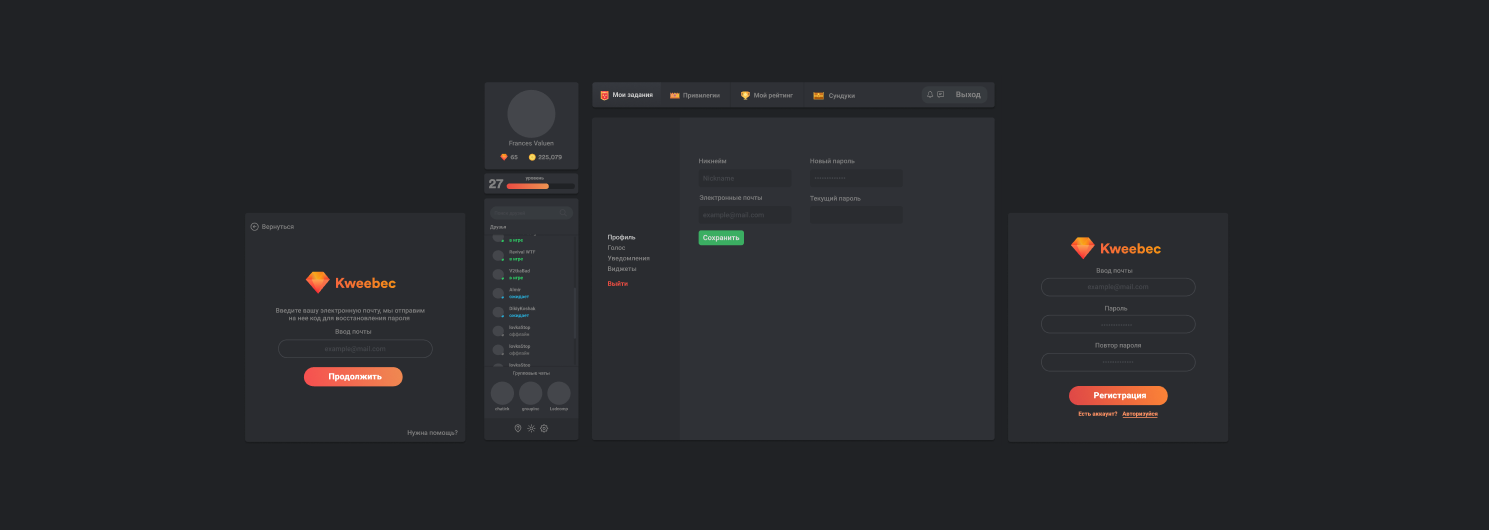Switch to the Мой рейтинг tab
Viewport: 1489px width, 530px height.
pos(767,95)
